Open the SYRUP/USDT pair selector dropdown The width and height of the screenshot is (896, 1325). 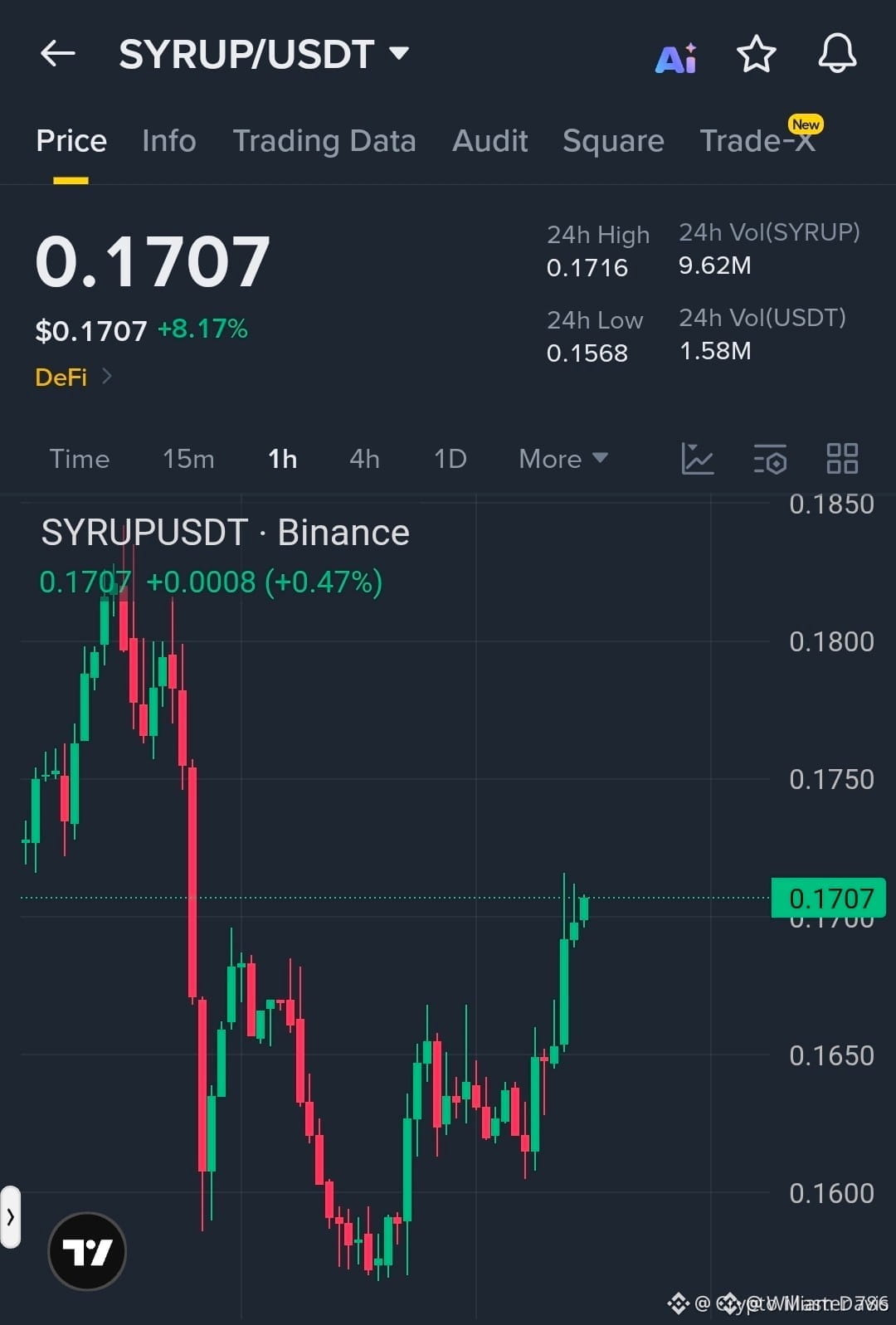click(265, 55)
